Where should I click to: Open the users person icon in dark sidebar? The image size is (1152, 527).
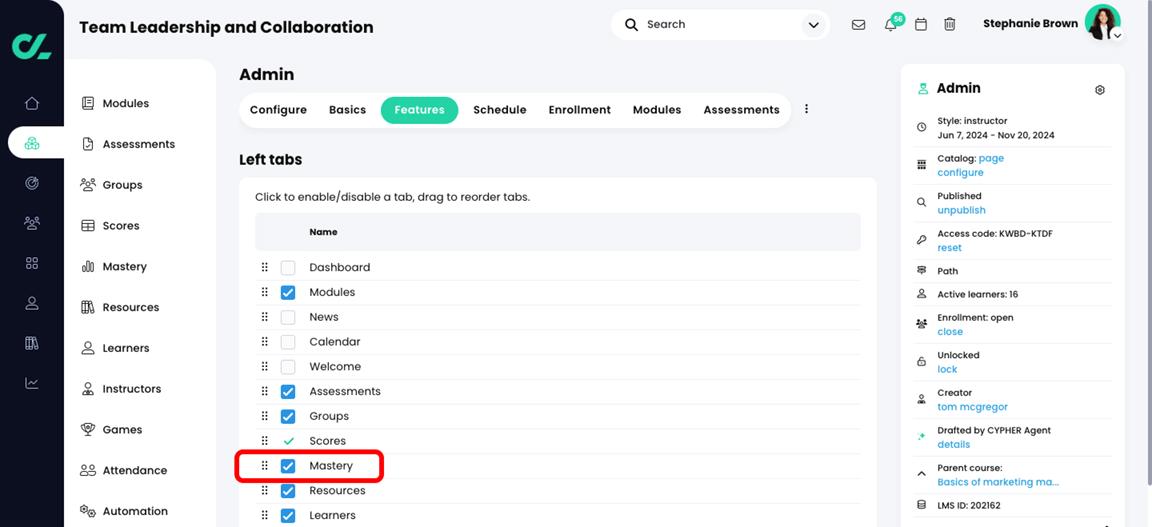click(x=32, y=303)
